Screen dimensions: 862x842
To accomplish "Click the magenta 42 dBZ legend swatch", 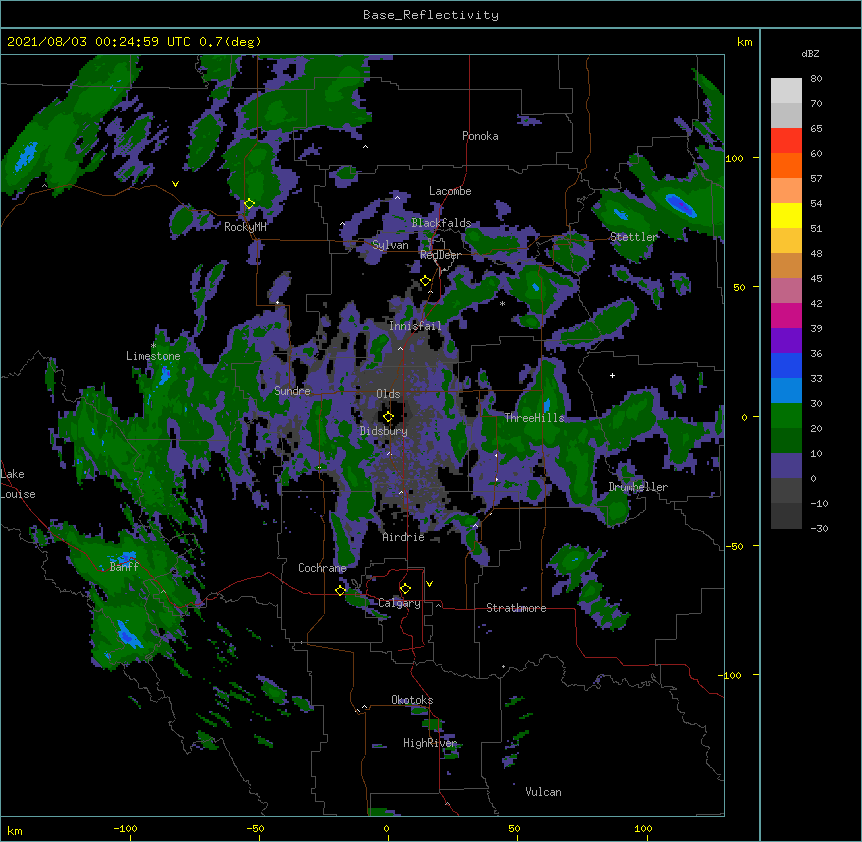I will 786,315.
